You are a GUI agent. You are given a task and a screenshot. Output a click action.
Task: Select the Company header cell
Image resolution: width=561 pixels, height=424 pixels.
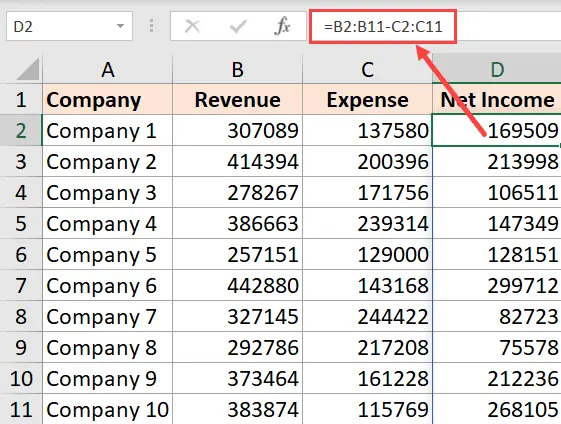pyautogui.click(x=107, y=99)
